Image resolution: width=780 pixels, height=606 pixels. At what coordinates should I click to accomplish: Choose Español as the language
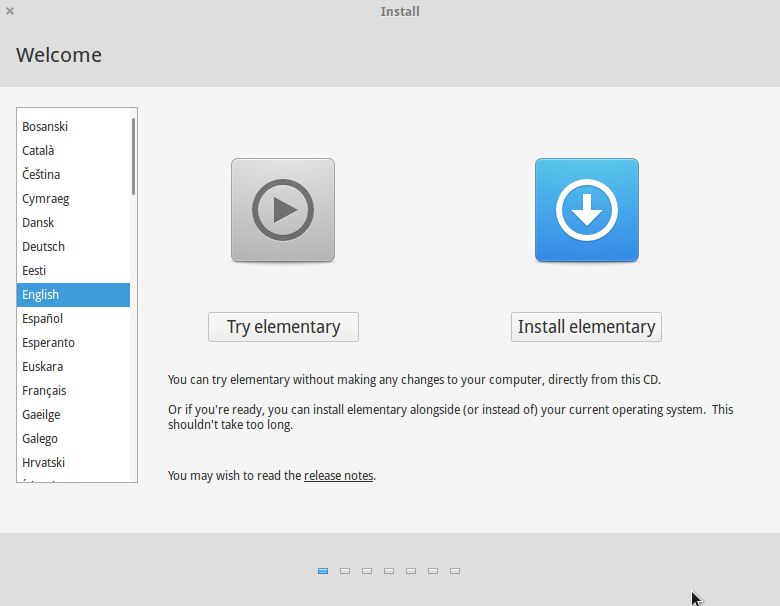[73, 318]
